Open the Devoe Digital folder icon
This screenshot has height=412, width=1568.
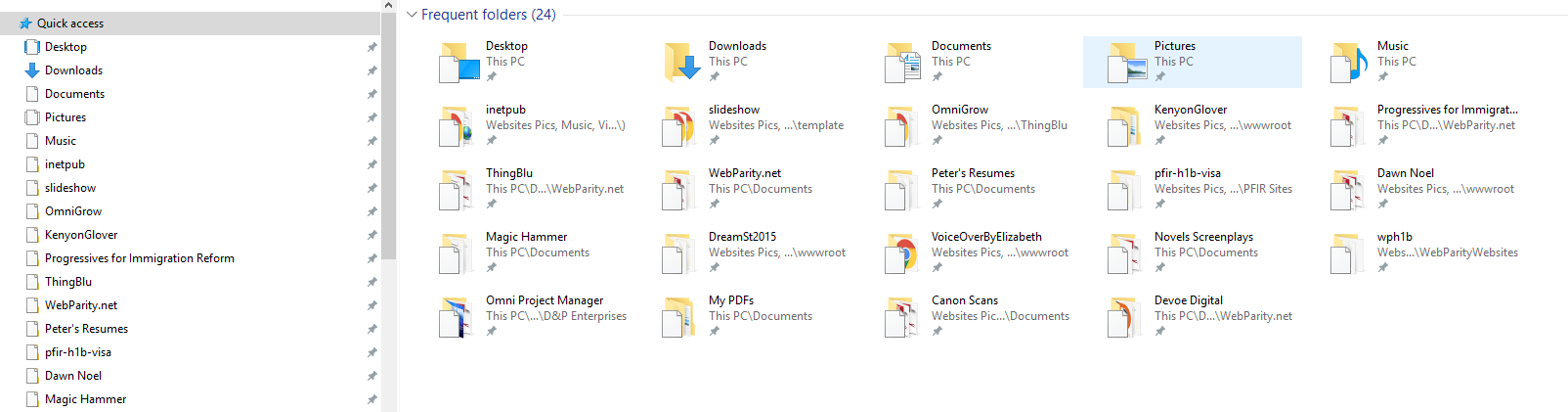pos(1126,317)
